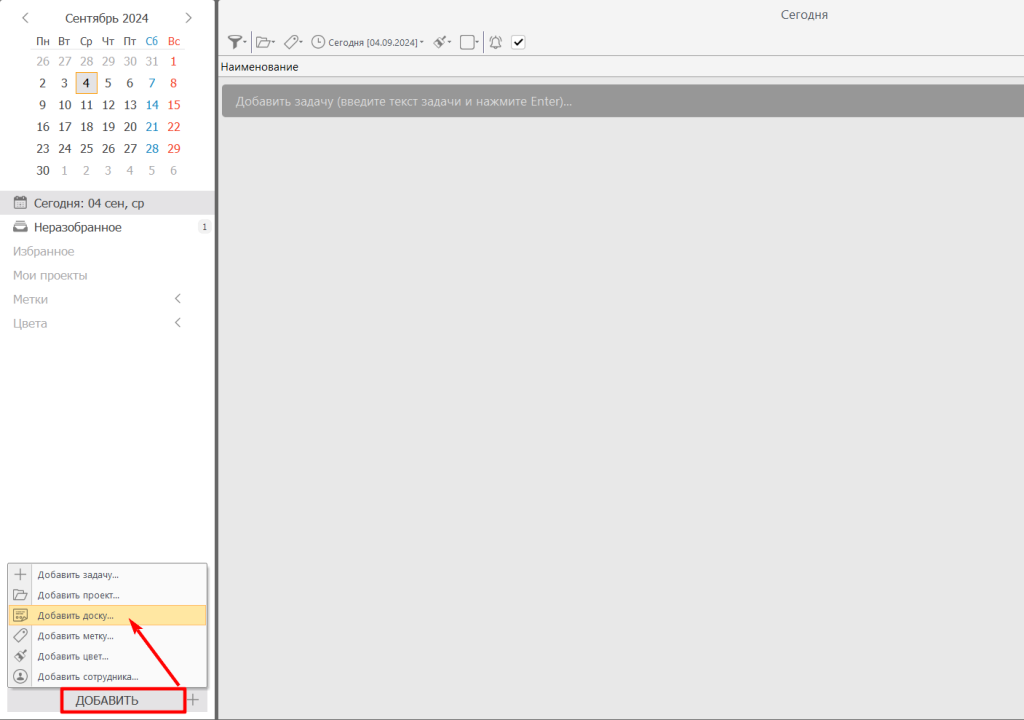Go to the next month in the calendar
The width and height of the screenshot is (1024, 720).
[188, 18]
